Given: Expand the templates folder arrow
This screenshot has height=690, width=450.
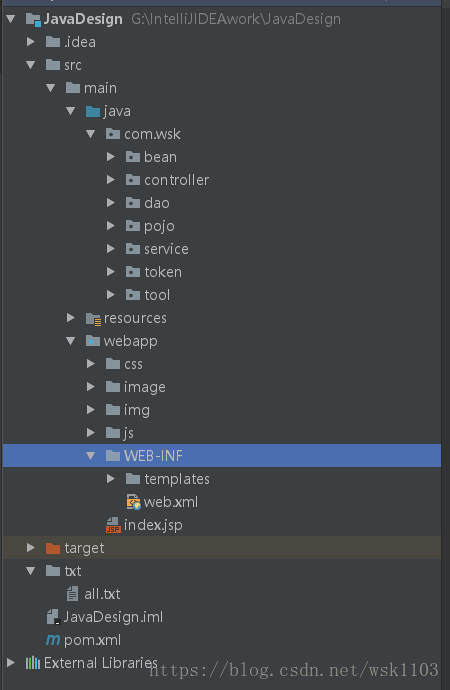Looking at the screenshot, I should (111, 479).
